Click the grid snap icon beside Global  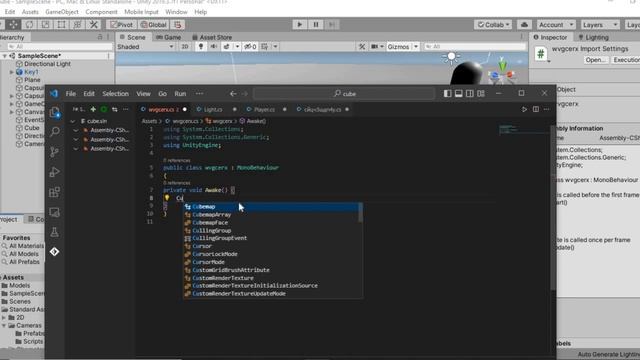(x=178, y=24)
